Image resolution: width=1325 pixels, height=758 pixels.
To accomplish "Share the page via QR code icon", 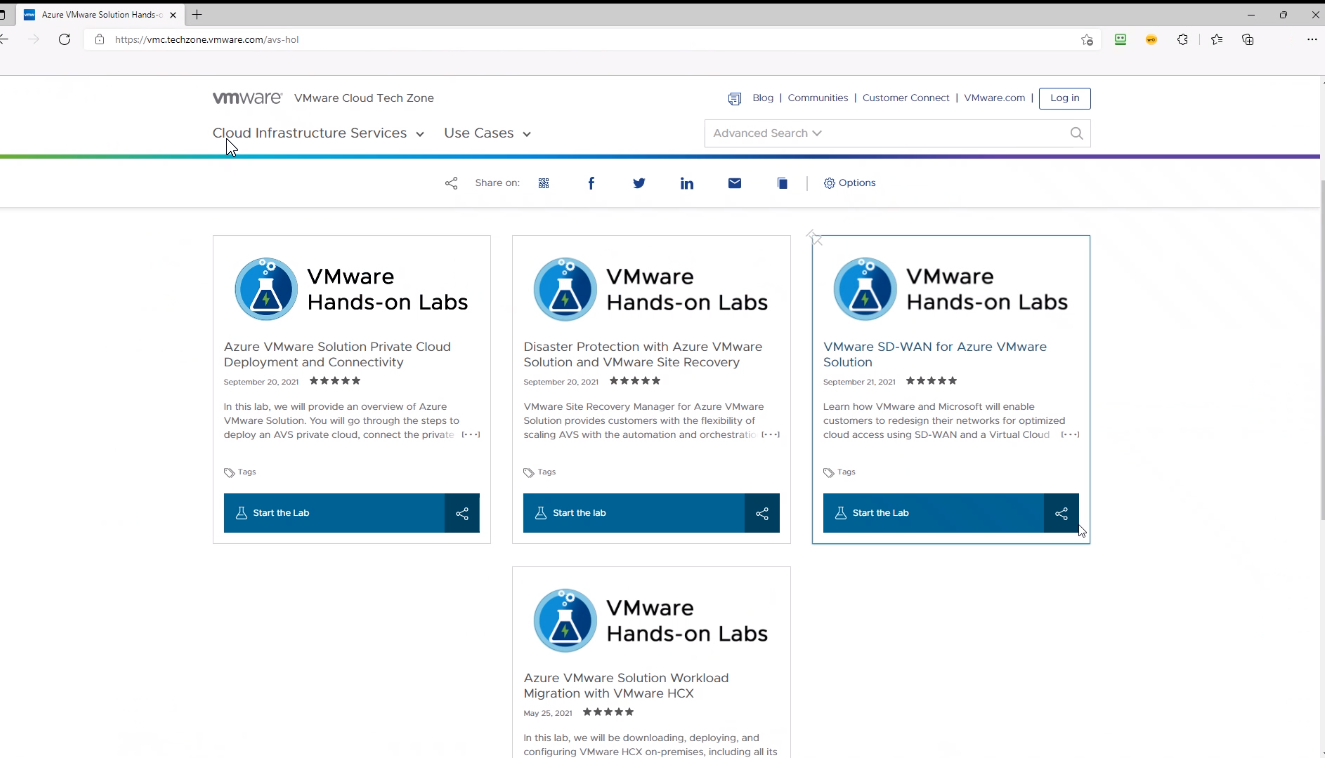I will click(x=544, y=183).
